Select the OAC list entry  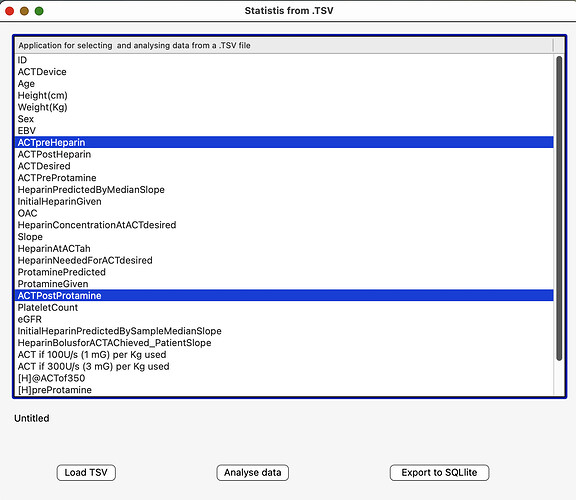click(x=284, y=213)
